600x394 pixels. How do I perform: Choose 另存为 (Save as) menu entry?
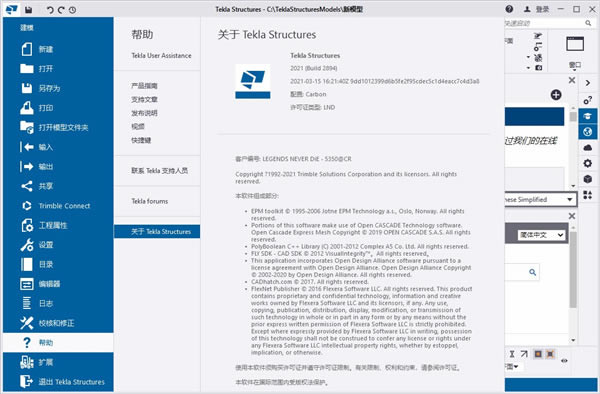[58, 88]
